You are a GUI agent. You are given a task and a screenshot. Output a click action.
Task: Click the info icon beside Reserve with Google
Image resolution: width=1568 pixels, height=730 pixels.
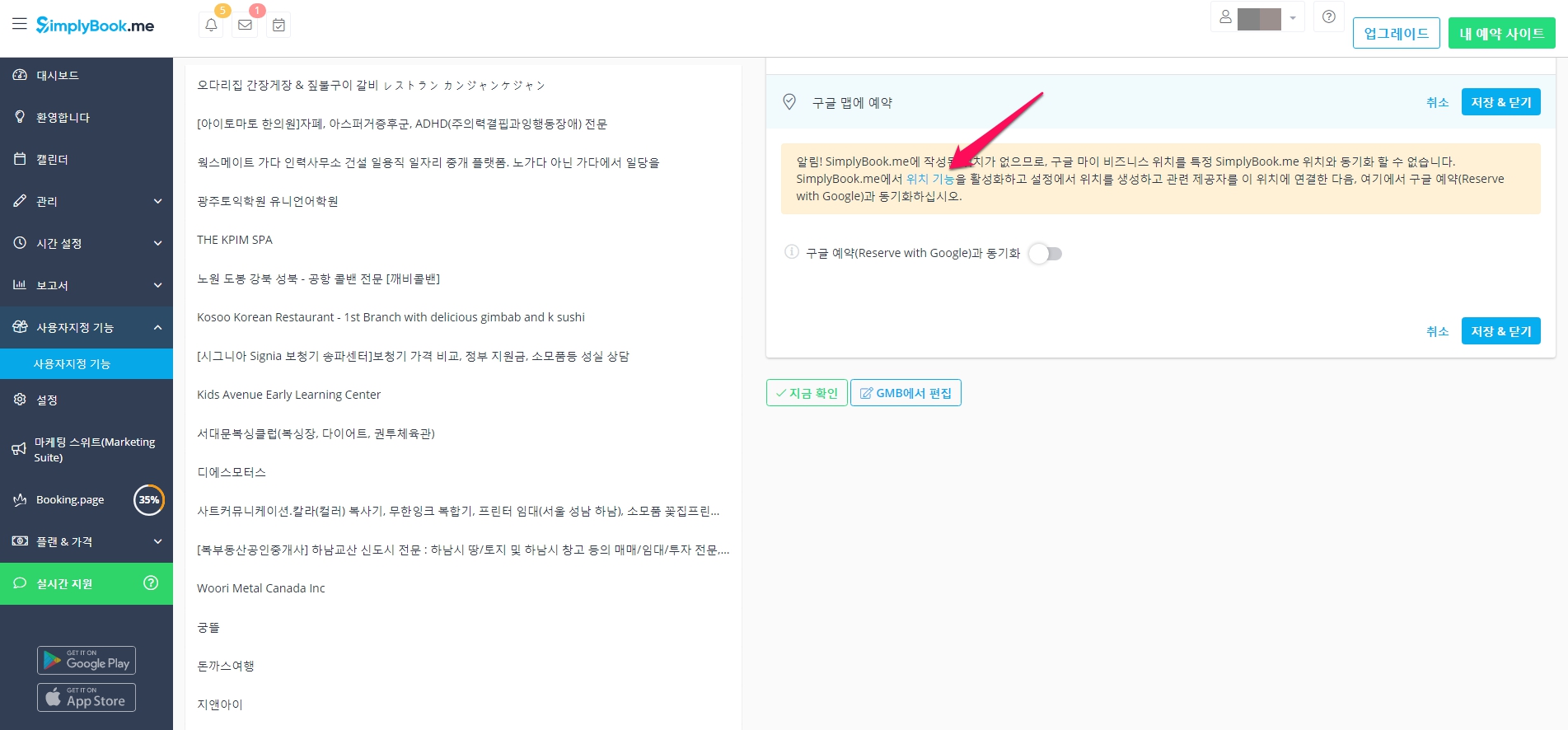[791, 252]
